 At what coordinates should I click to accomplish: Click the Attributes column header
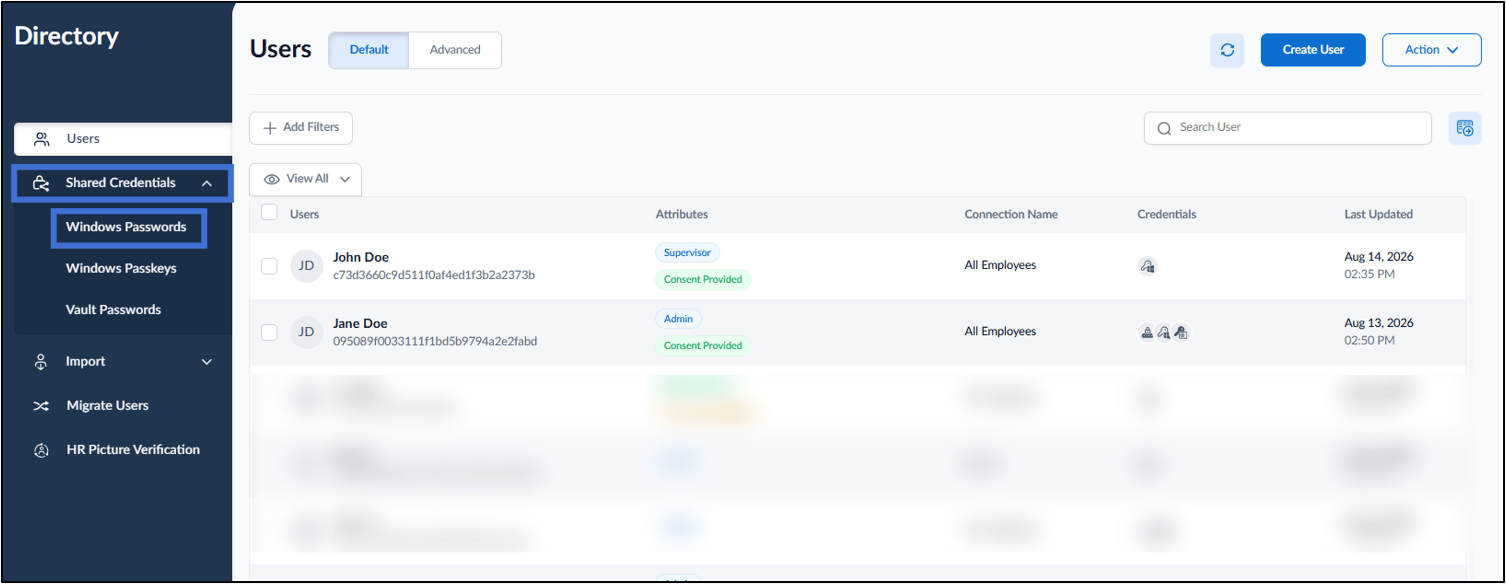(x=682, y=215)
